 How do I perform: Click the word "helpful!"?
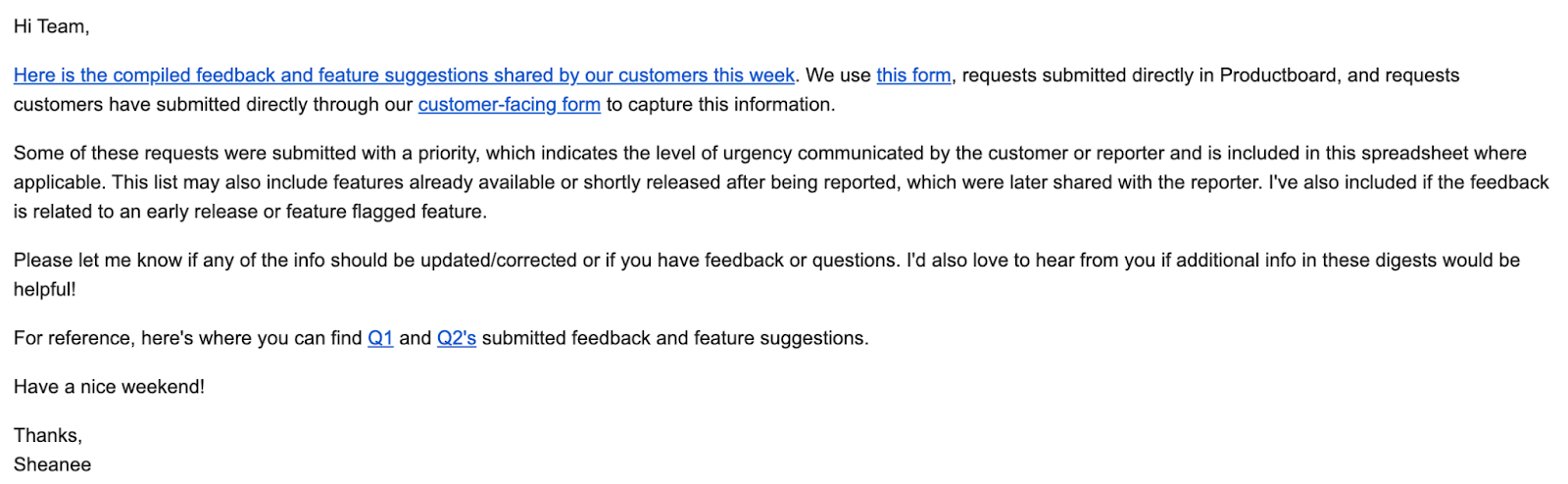tap(44, 290)
